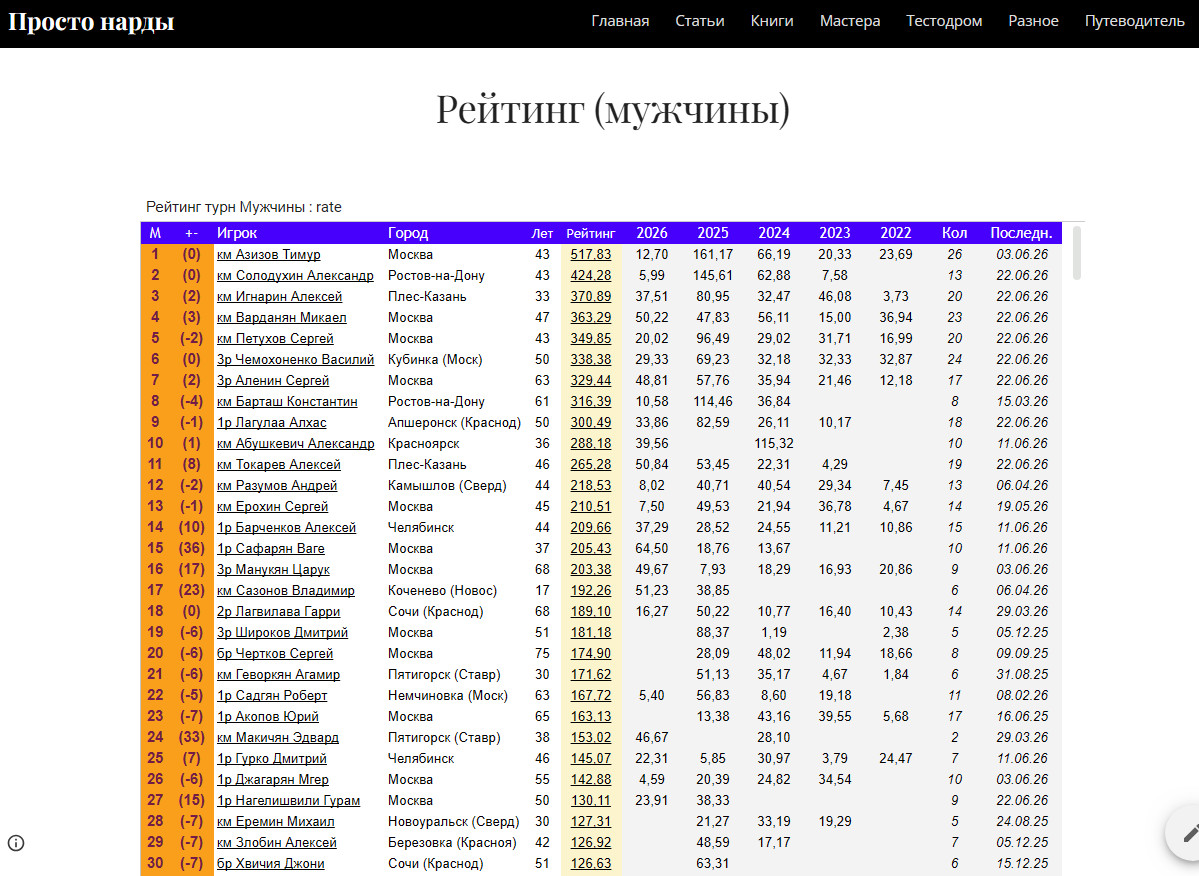Click the table vertical scrollbar

tap(1077, 253)
